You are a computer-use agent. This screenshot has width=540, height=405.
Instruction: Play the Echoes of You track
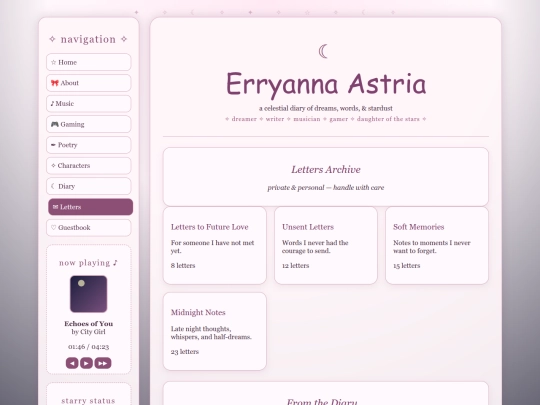click(86, 363)
